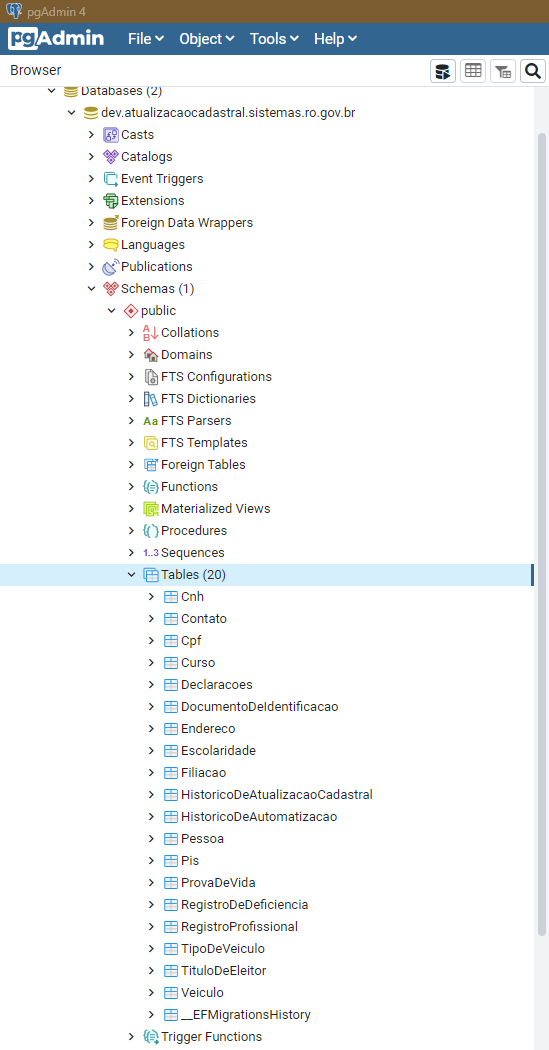Click the Trigger Functions icon
The image size is (549, 1050).
click(151, 1037)
